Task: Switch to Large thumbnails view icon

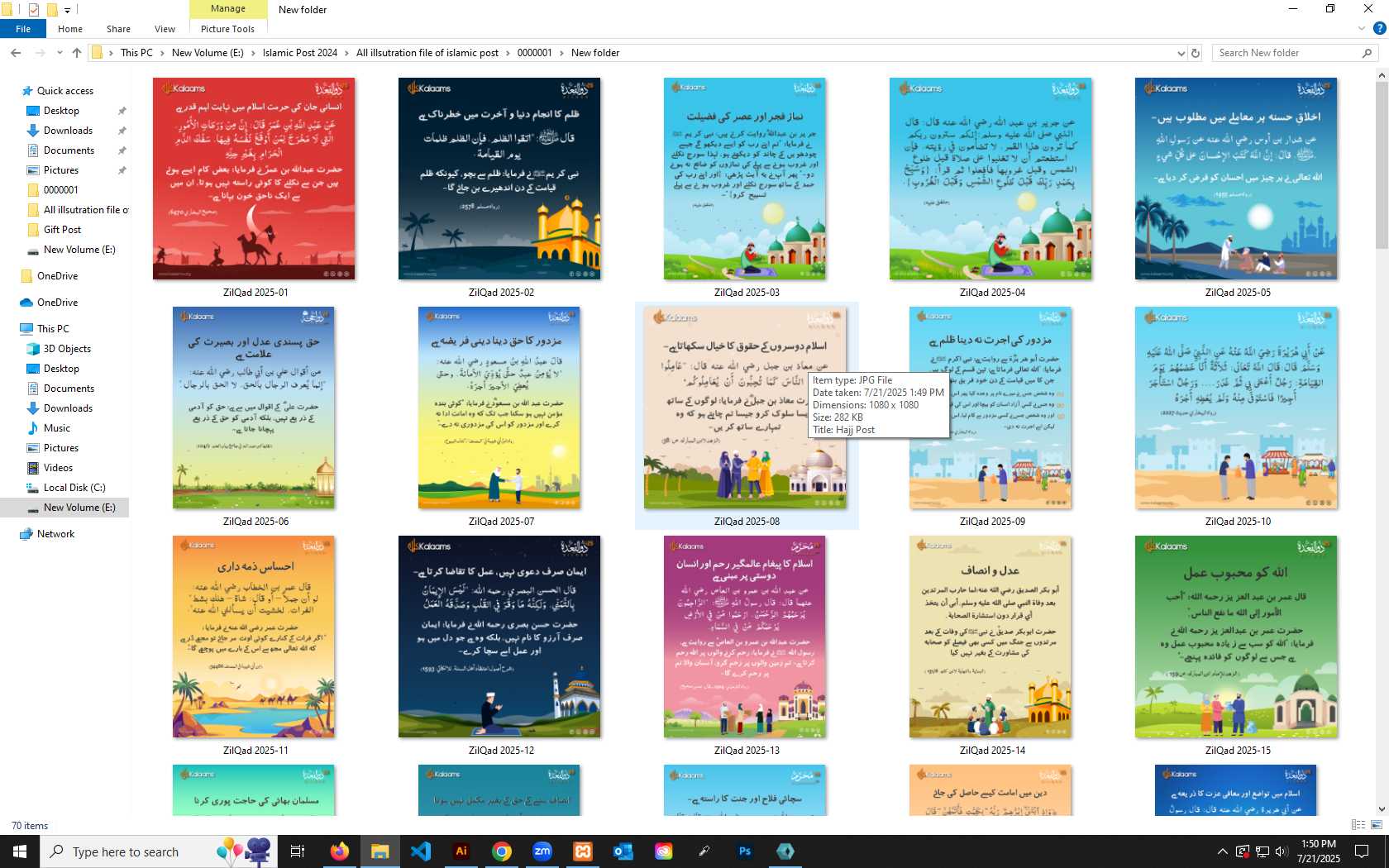Action: tap(1377, 825)
